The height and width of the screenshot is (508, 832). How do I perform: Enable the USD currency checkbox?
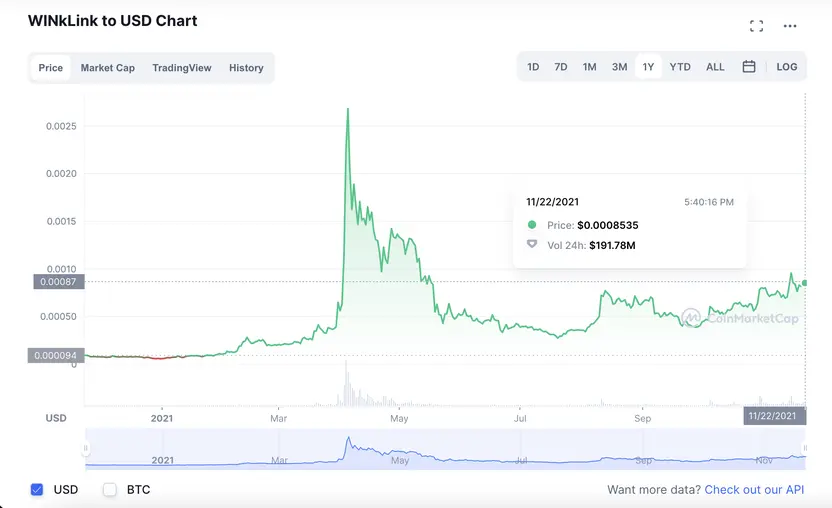pos(37,490)
